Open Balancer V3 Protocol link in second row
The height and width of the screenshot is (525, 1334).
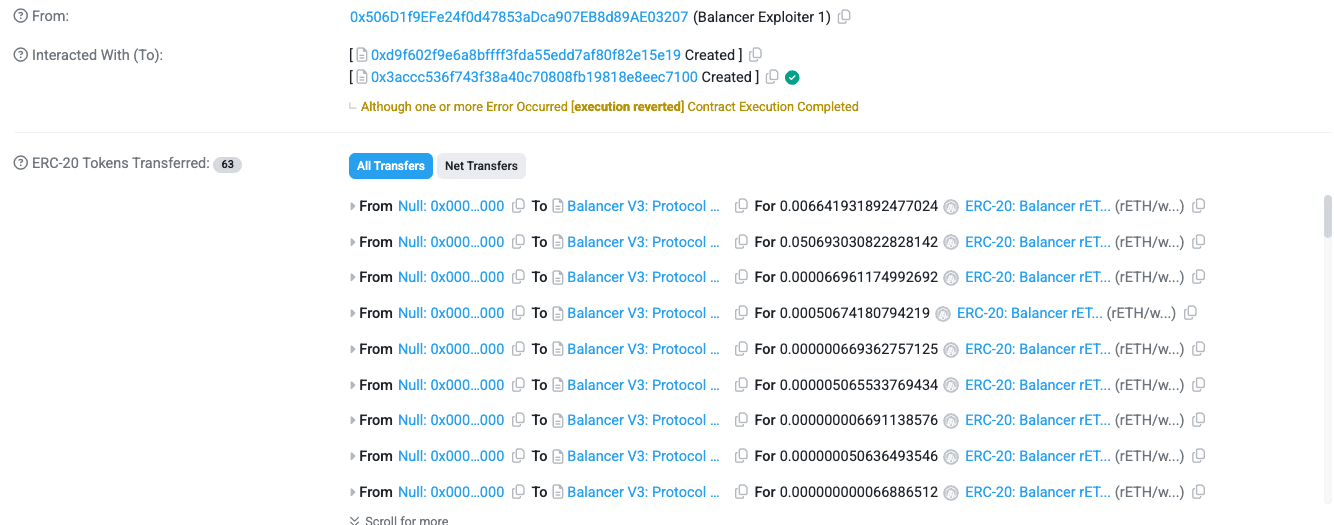tap(643, 242)
